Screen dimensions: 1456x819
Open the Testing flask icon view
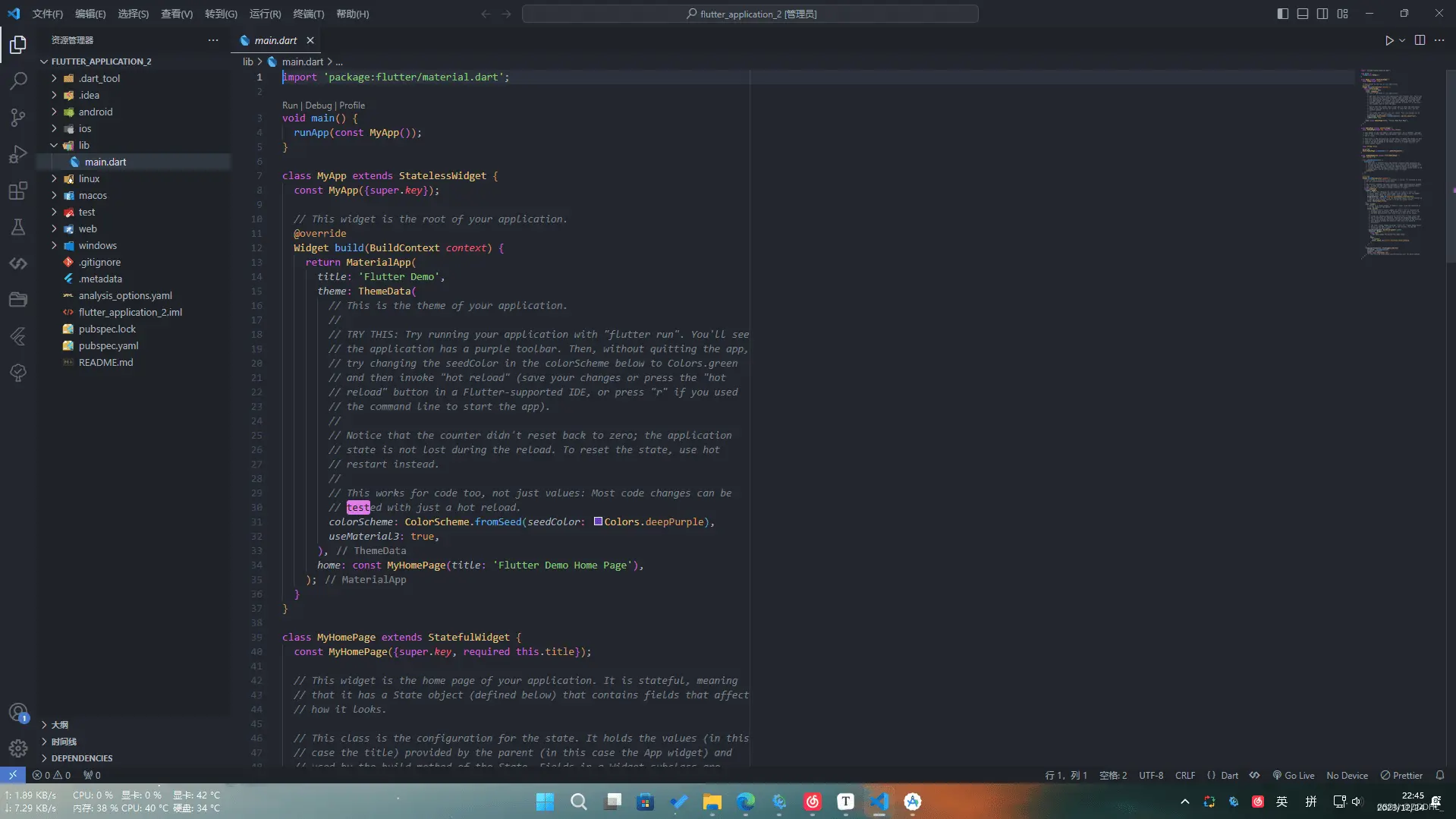(18, 227)
